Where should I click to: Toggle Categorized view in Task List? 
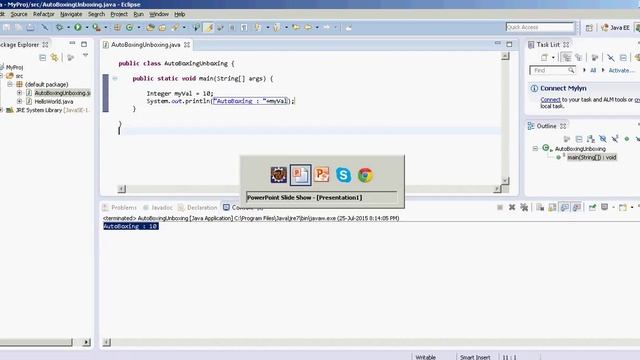click(x=566, y=58)
